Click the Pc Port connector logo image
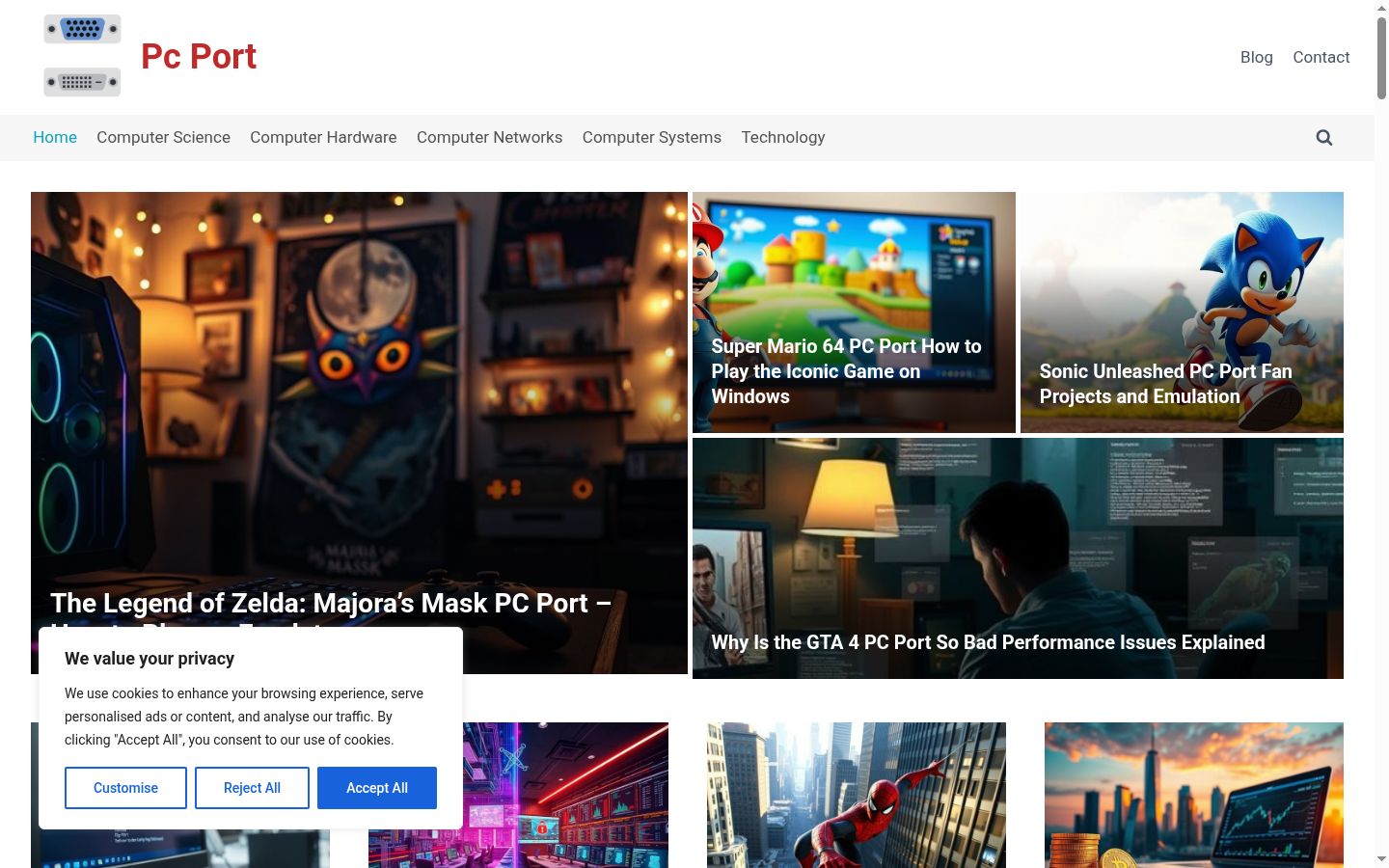 (x=82, y=56)
